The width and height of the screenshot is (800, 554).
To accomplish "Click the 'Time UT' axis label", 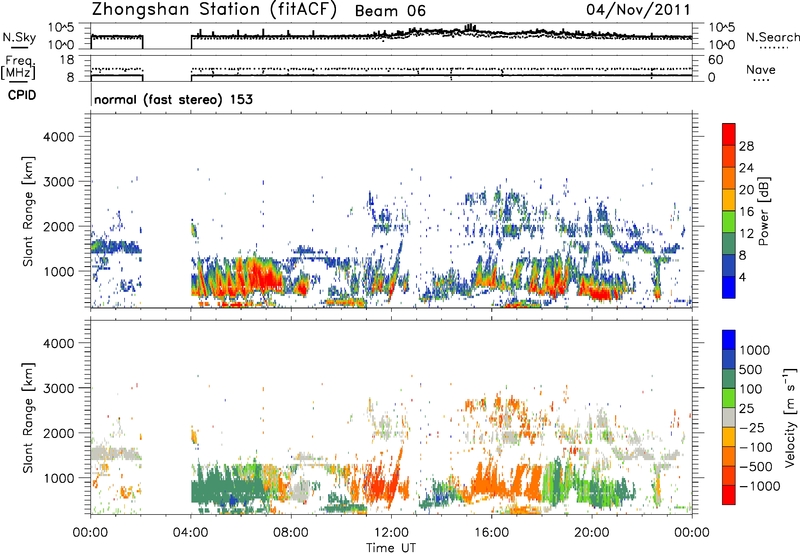I will pyautogui.click(x=391, y=548).
